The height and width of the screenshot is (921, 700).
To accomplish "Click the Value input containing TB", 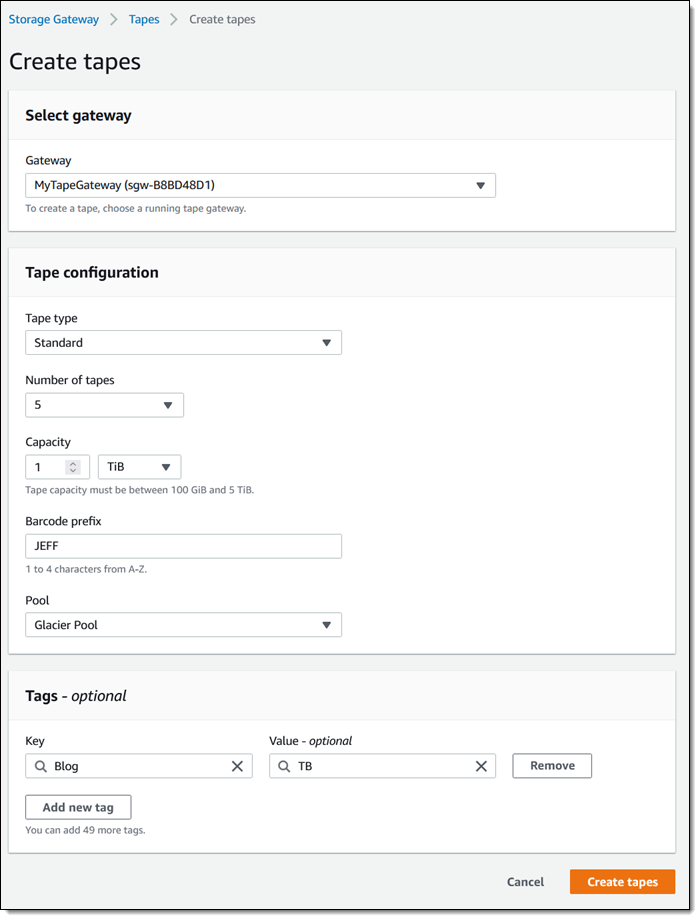I will [x=382, y=766].
